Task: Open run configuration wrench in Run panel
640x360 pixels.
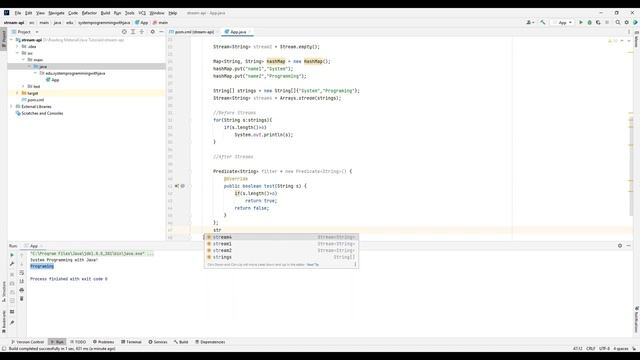Action: coord(12,264)
